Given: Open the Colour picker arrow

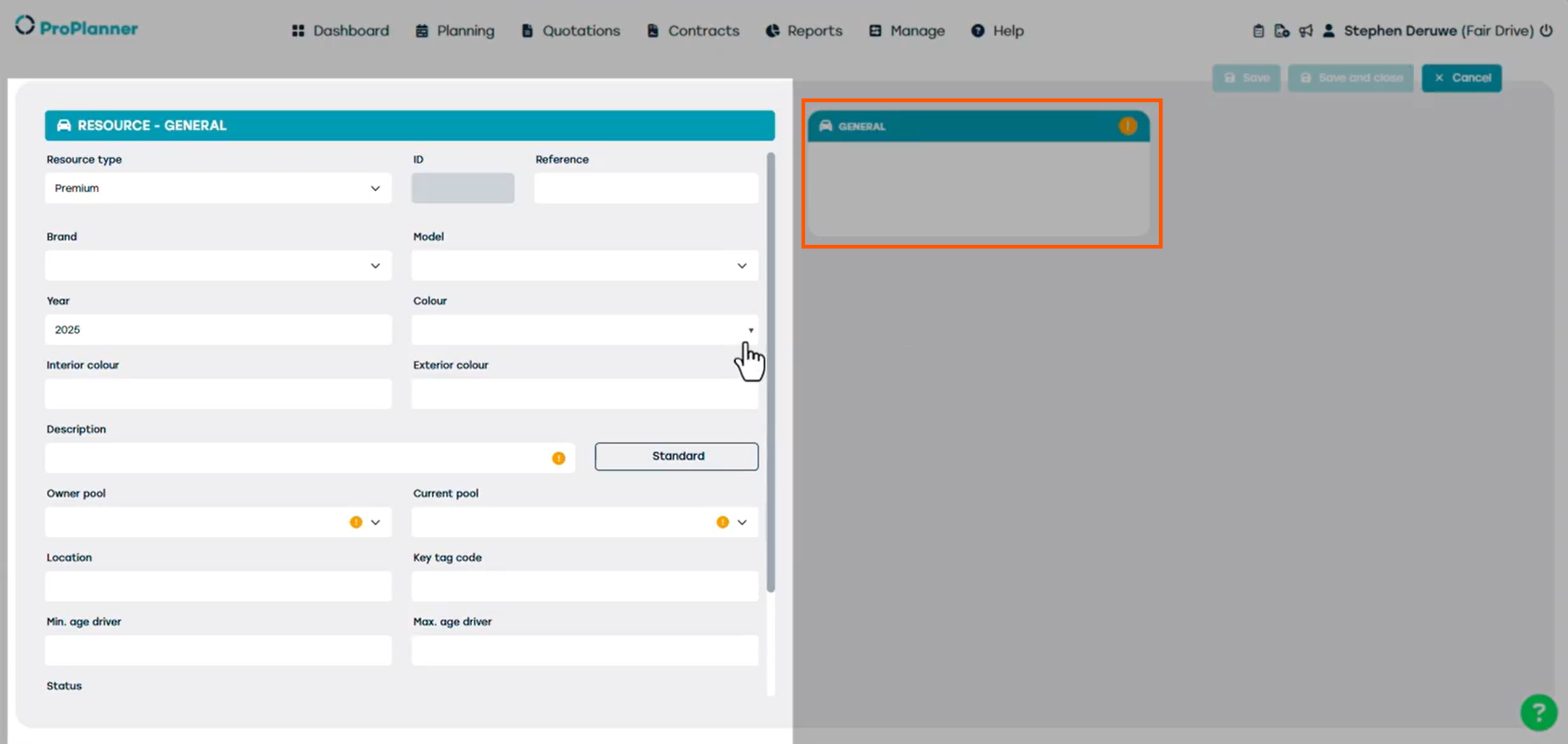Looking at the screenshot, I should (750, 330).
